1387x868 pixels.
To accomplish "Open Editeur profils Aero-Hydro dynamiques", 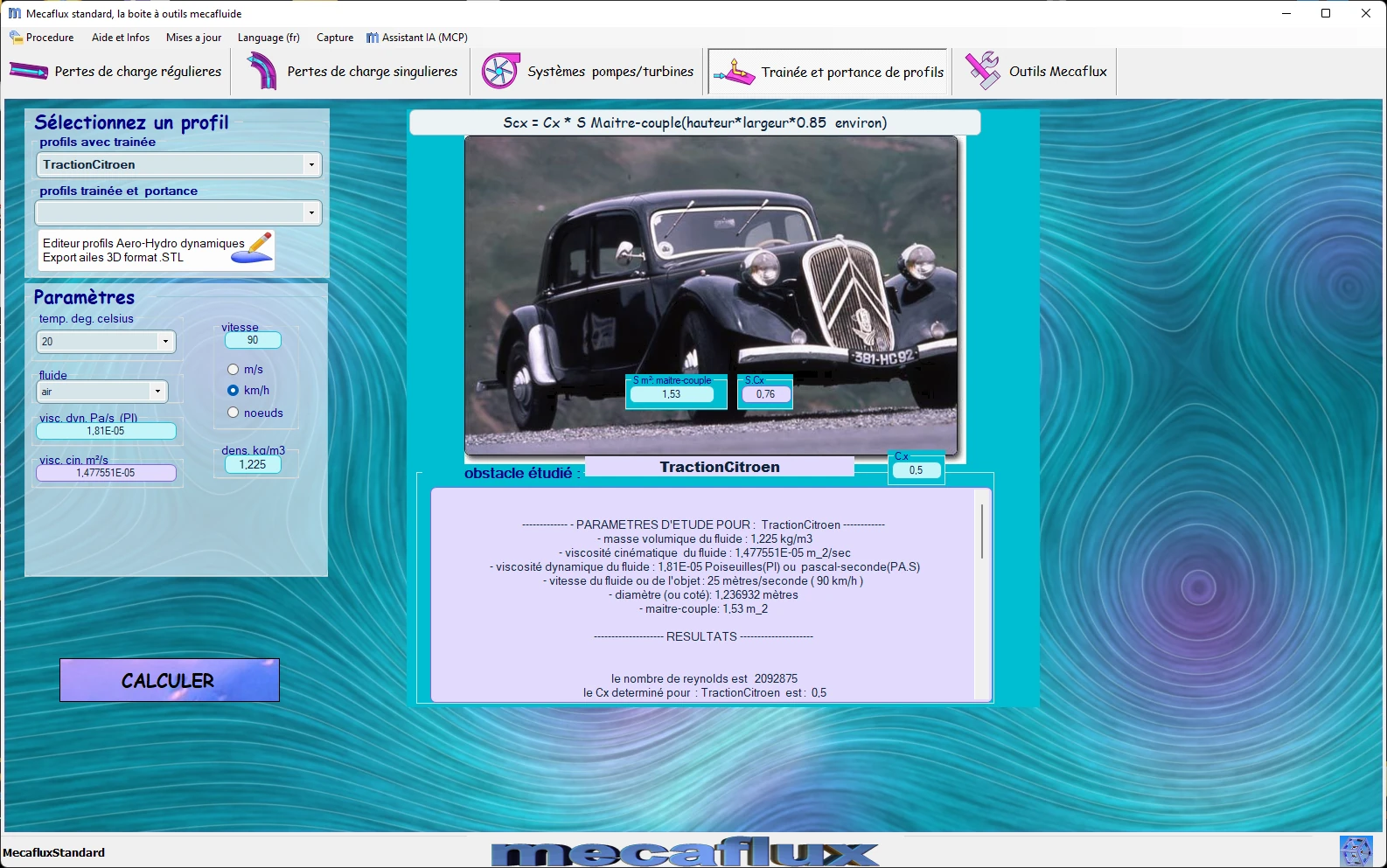I will tap(157, 250).
